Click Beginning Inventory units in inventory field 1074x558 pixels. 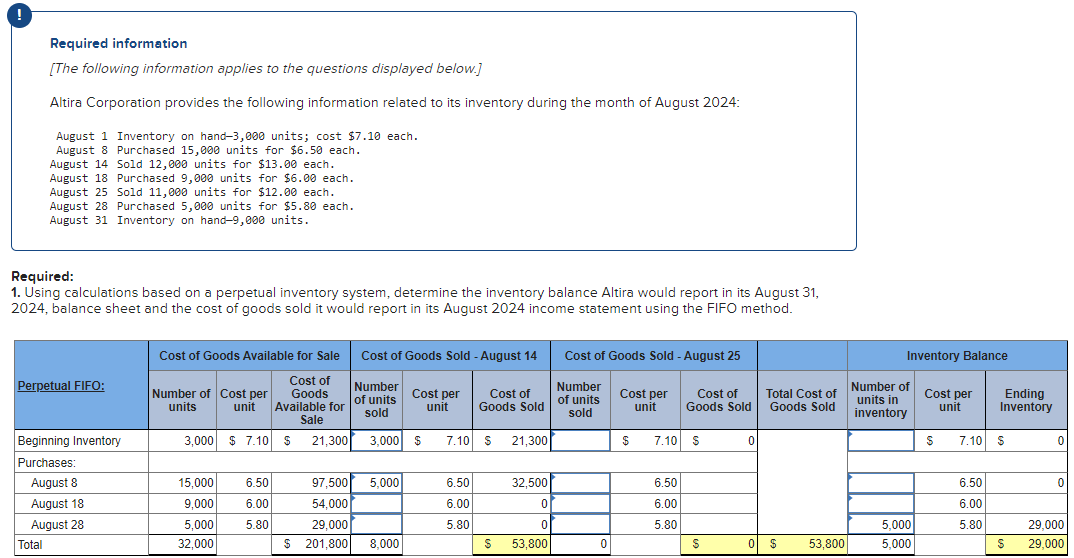pyautogui.click(x=881, y=441)
